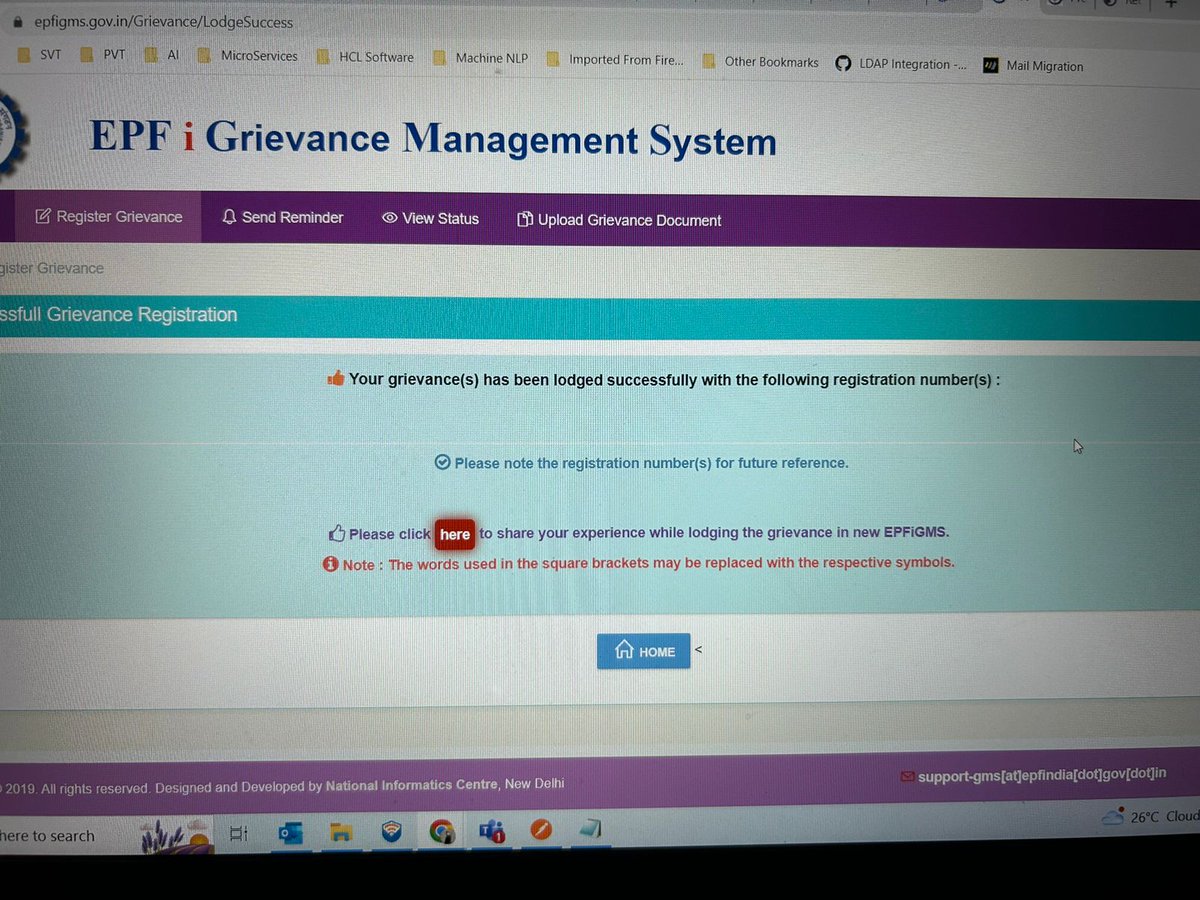The image size is (1200, 900).
Task: Open Task View from the taskbar
Action: [238, 833]
